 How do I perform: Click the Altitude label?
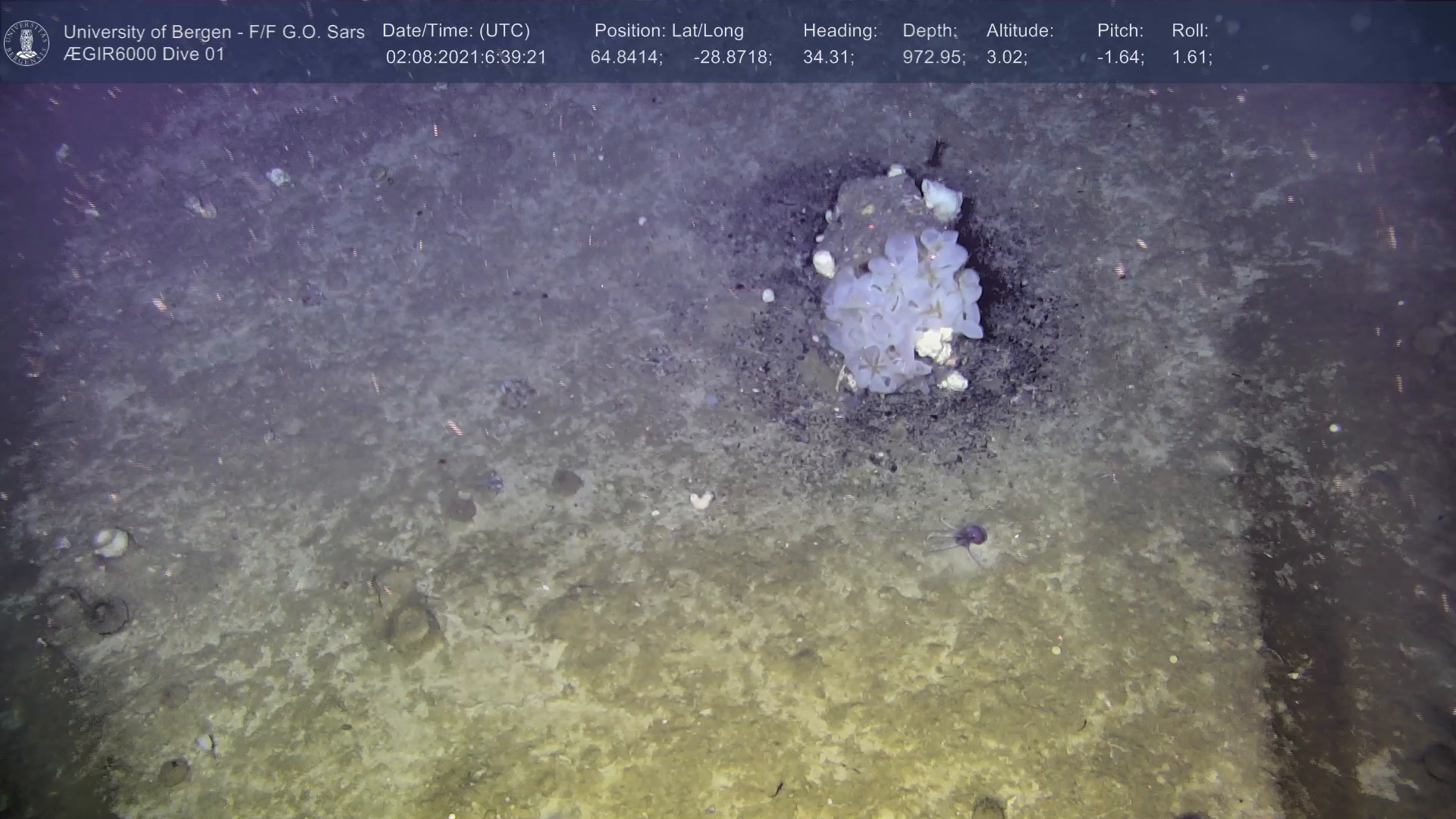tap(1020, 31)
